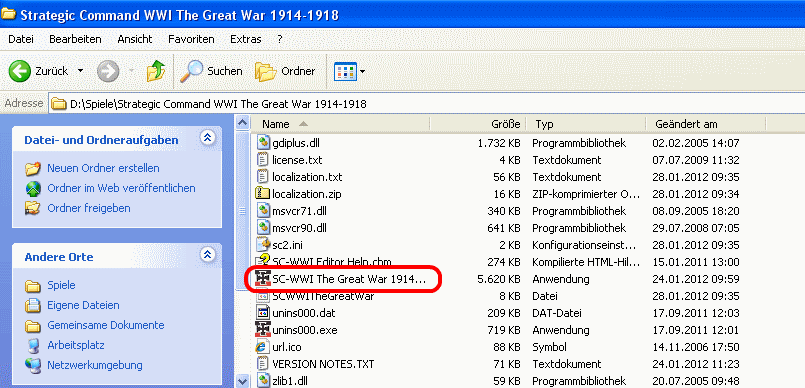Sort by the Größe column header
This screenshot has height=388, width=805.
pos(477,124)
